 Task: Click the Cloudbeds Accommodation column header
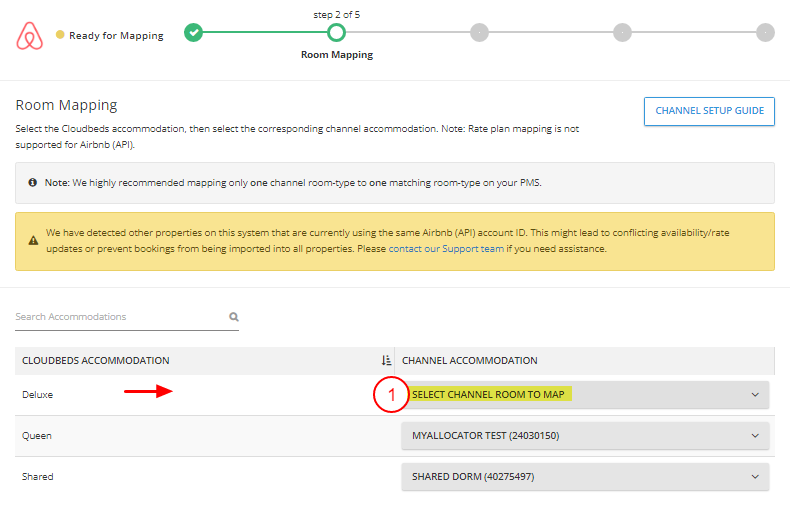(96, 361)
